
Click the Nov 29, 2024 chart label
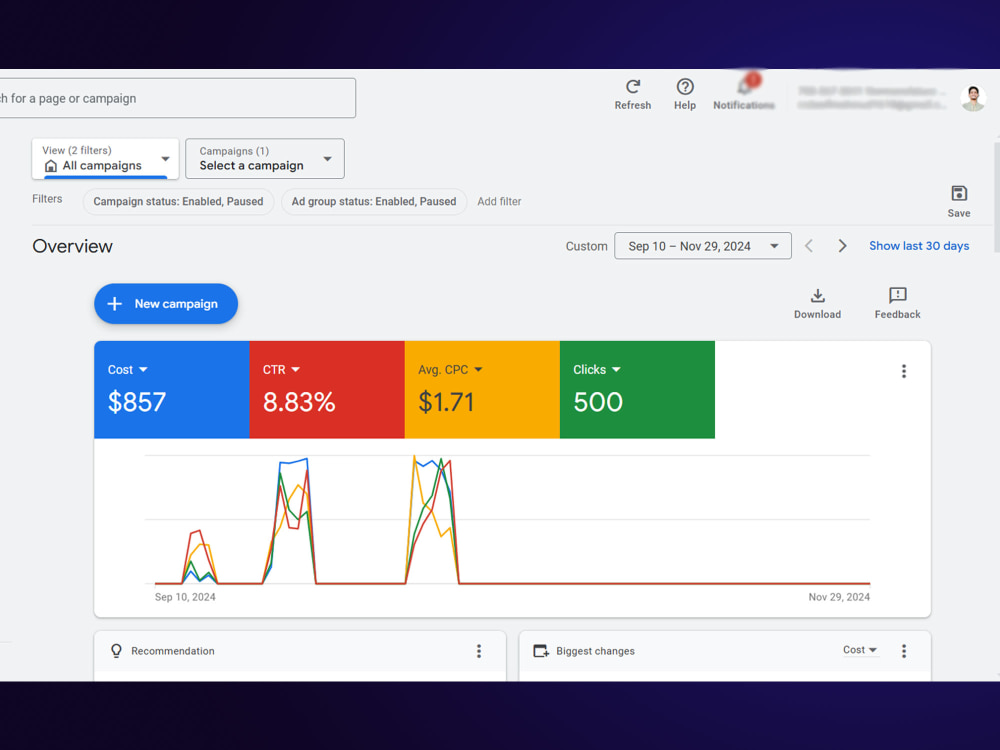point(839,597)
